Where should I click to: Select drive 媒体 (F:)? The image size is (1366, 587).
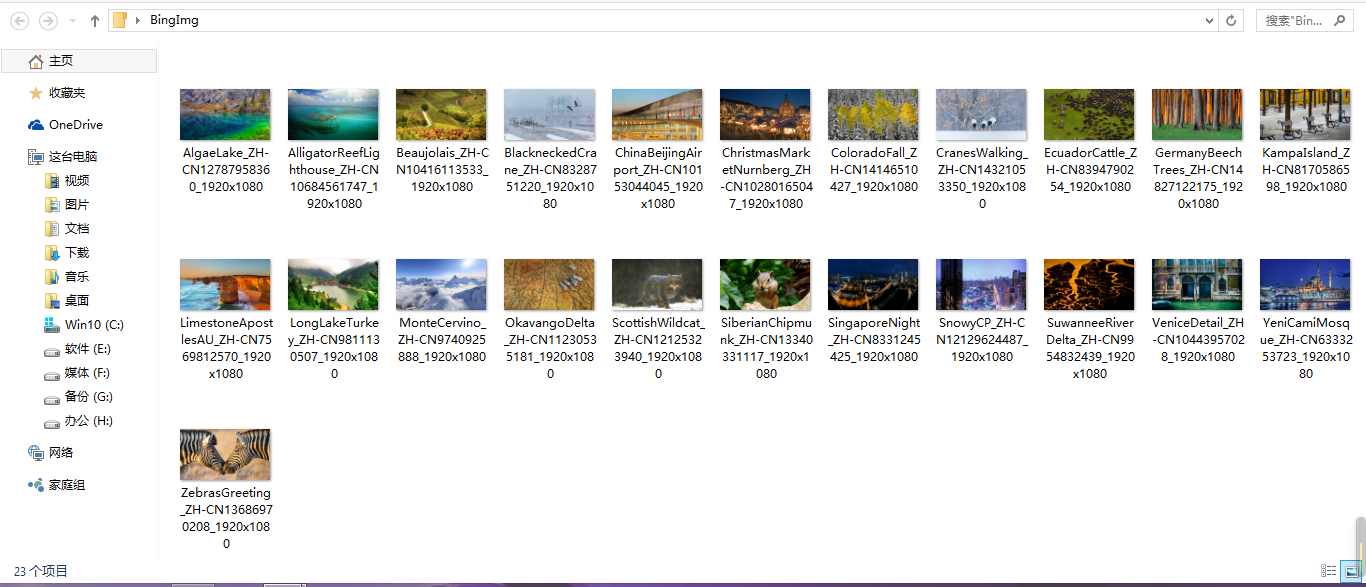point(79,373)
